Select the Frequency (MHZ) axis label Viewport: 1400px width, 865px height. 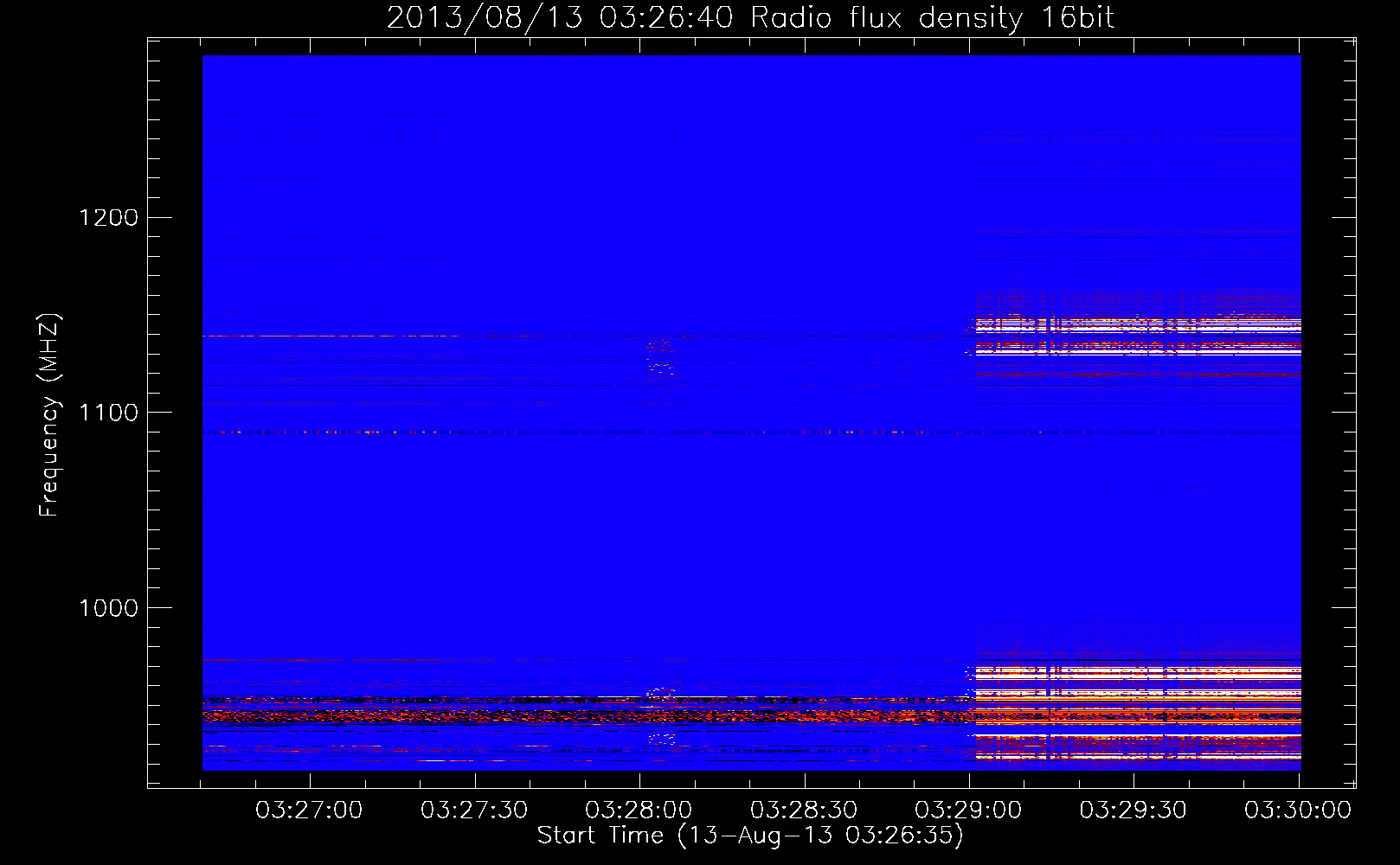[49, 415]
